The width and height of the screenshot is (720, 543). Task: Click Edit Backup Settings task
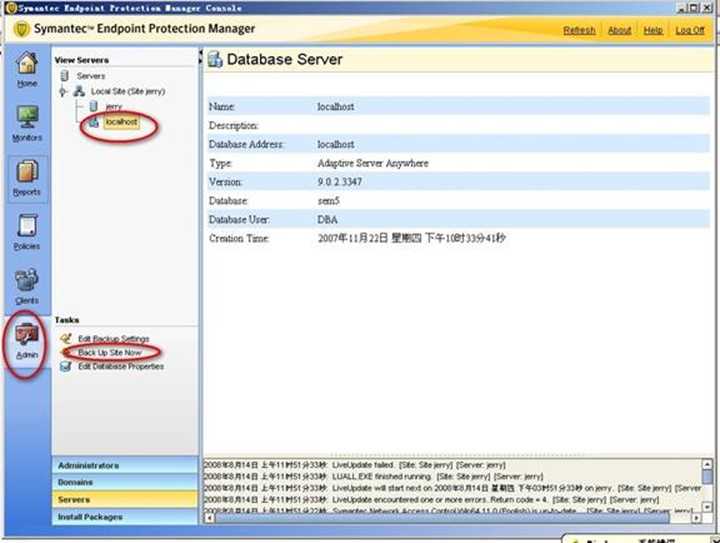pos(114,339)
